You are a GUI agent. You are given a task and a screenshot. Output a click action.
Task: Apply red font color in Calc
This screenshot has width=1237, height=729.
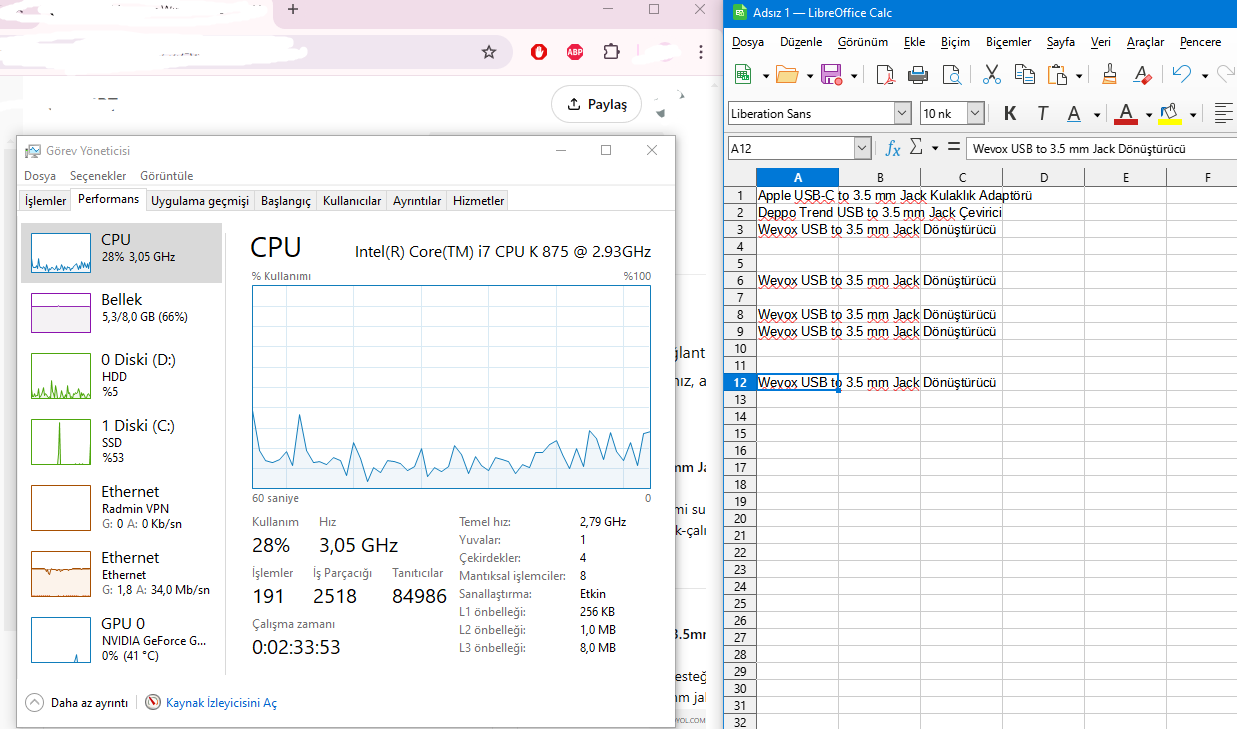tap(1127, 113)
